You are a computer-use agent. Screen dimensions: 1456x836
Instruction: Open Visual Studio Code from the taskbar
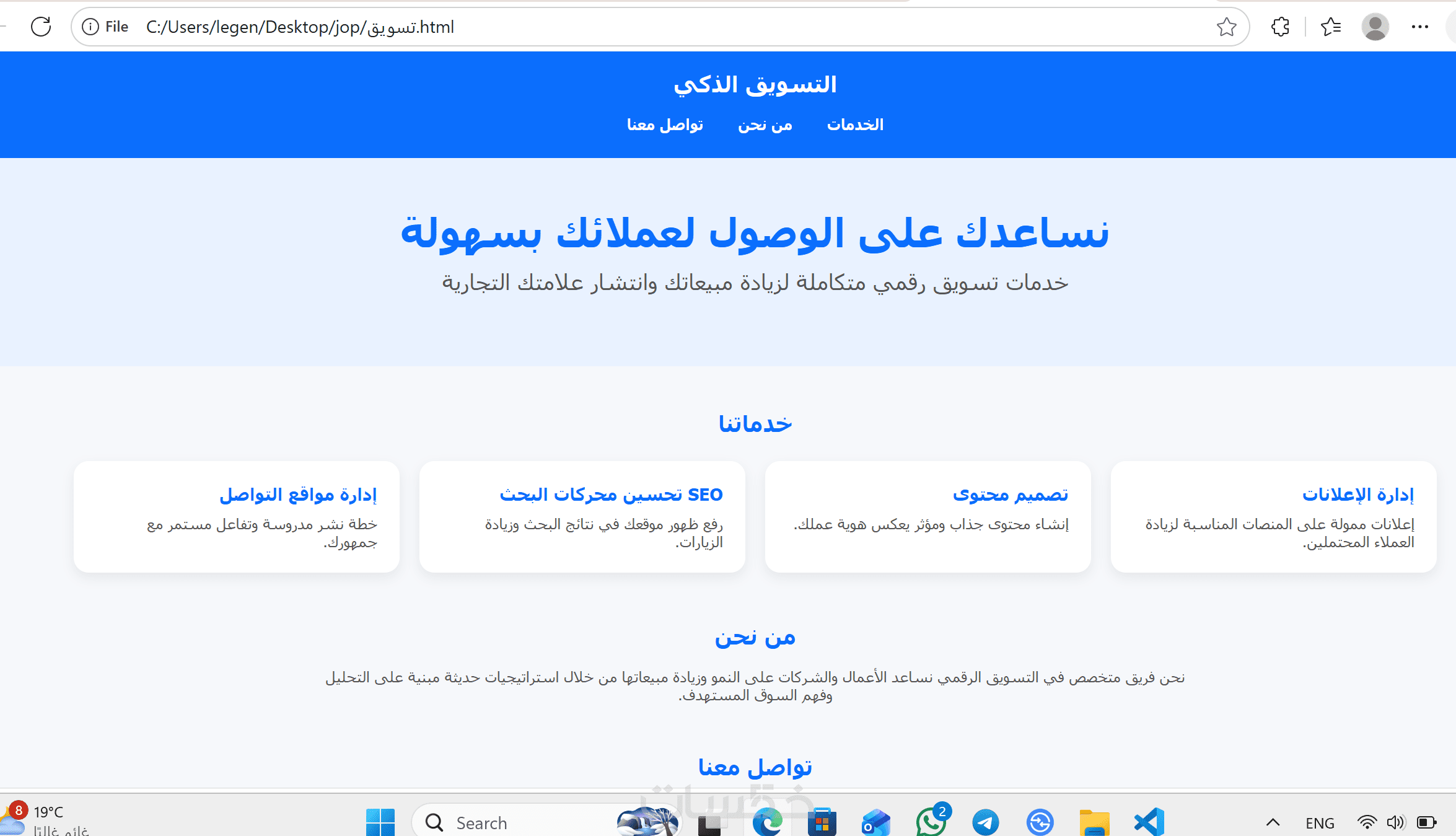(x=1149, y=822)
